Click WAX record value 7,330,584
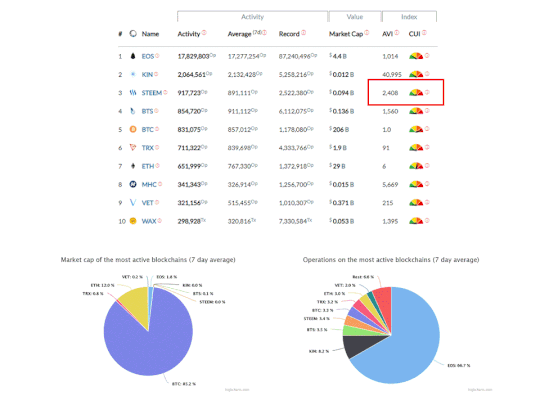 pyautogui.click(x=293, y=221)
